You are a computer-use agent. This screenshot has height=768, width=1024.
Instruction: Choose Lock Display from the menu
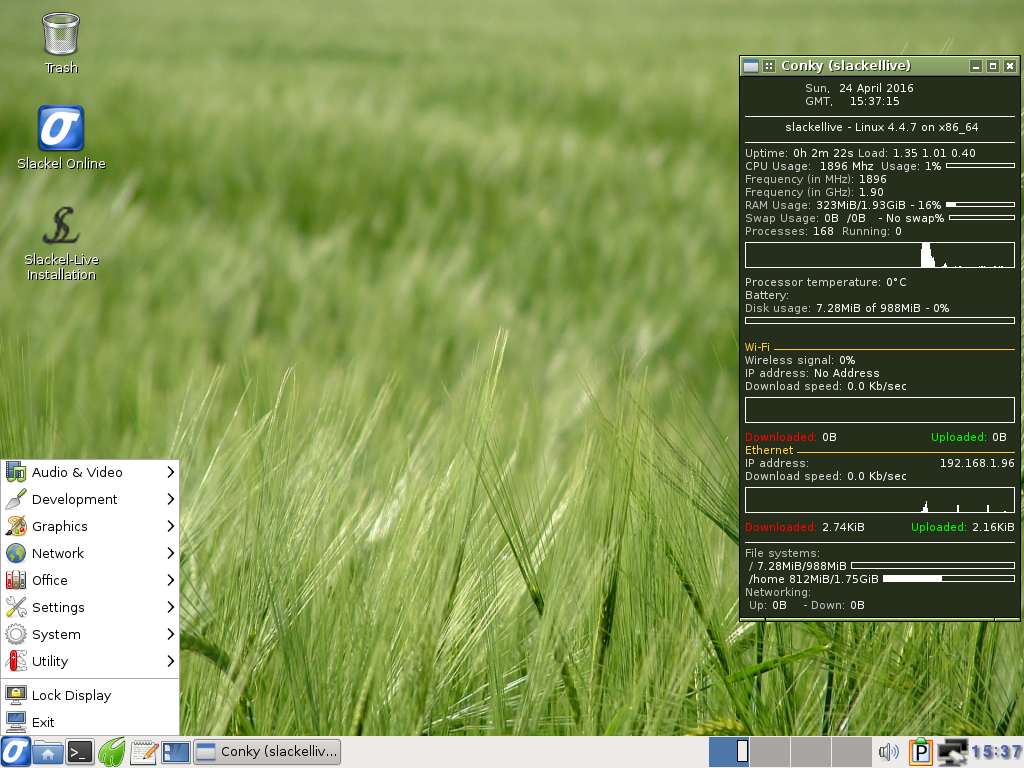coord(90,695)
